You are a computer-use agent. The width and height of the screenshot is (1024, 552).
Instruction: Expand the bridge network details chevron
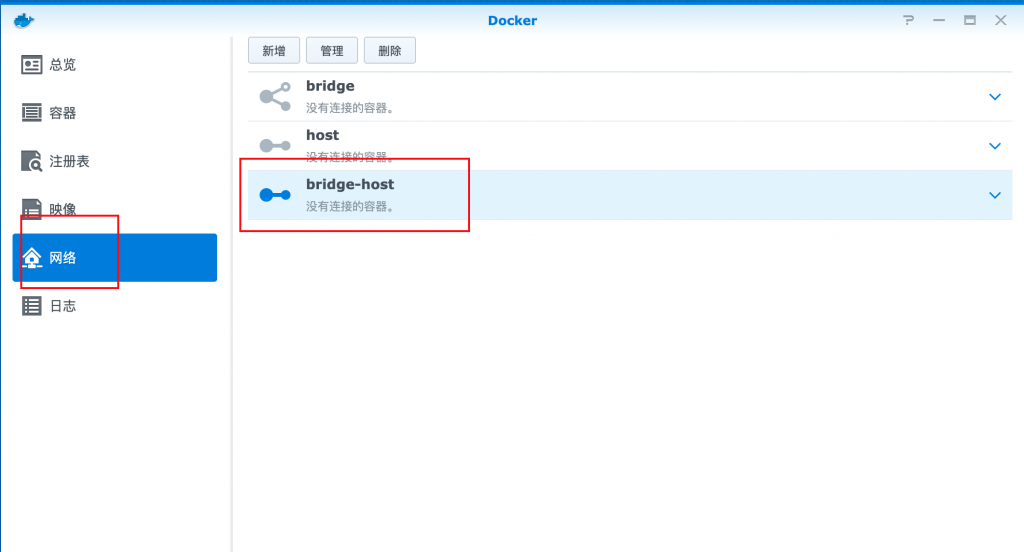click(995, 97)
